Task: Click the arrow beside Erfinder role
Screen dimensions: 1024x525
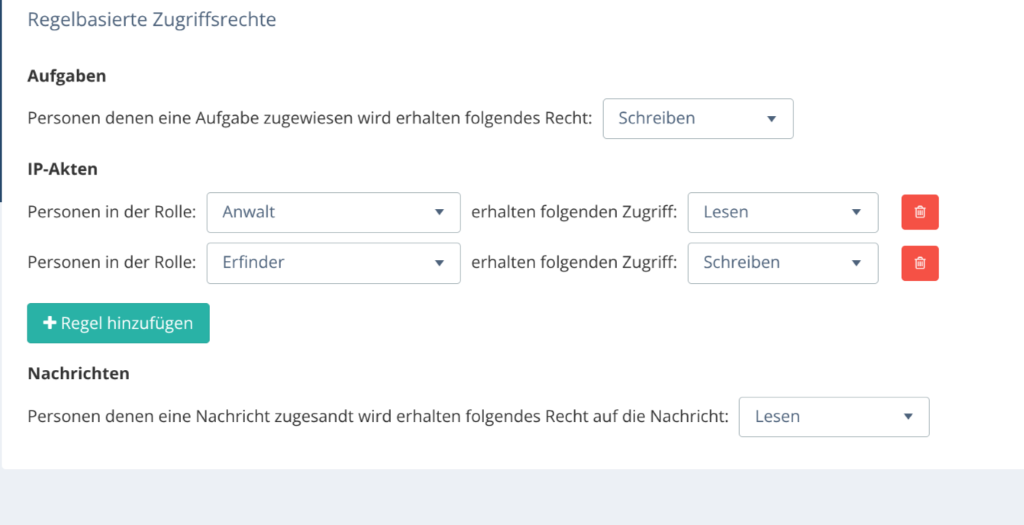Action: coord(439,263)
